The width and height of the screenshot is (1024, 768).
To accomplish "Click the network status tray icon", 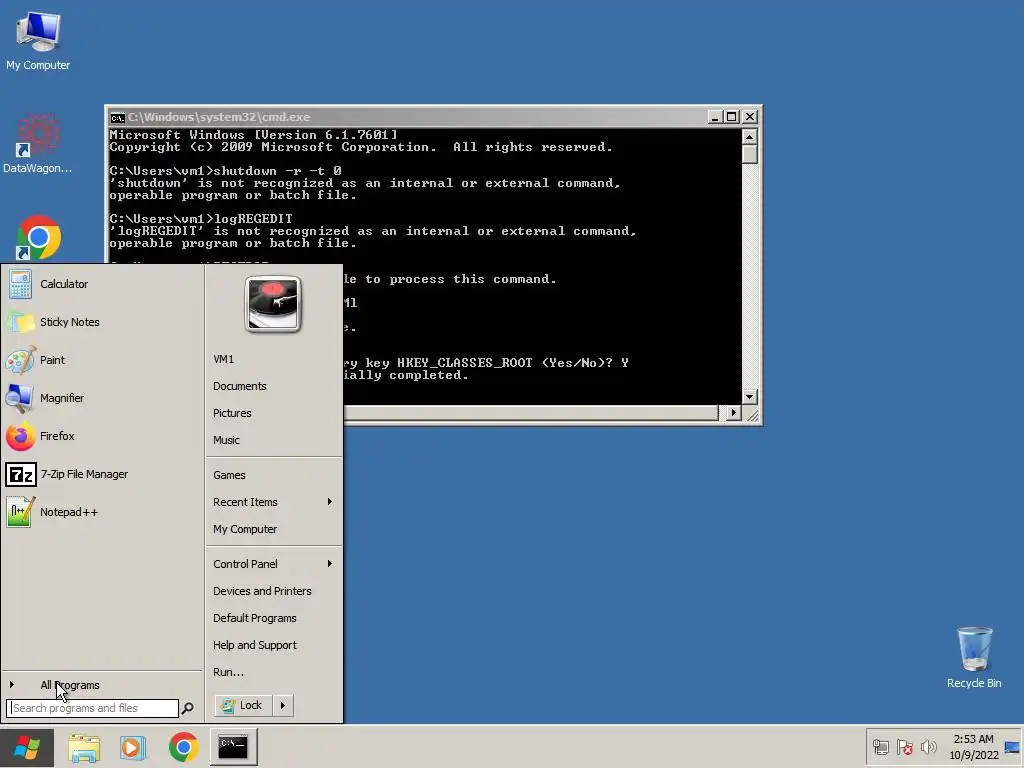I will [x=880, y=747].
